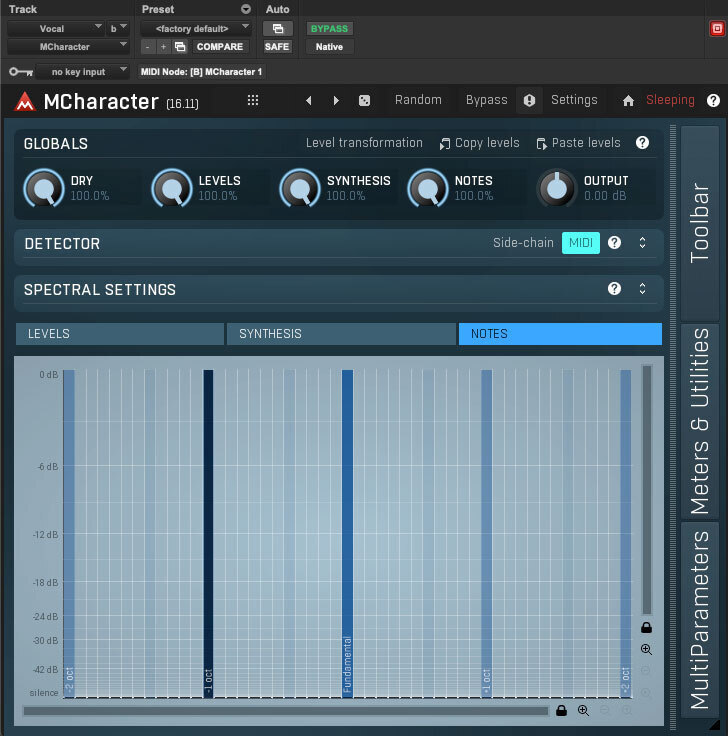Toggle Side-chain in DETECTOR

[523, 243]
